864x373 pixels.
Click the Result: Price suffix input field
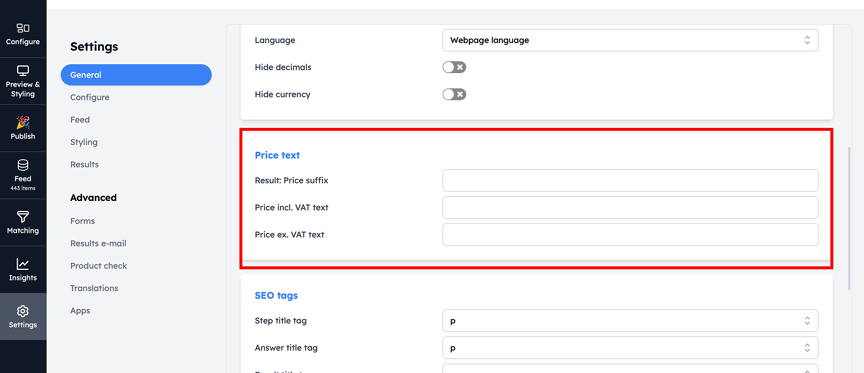point(630,180)
